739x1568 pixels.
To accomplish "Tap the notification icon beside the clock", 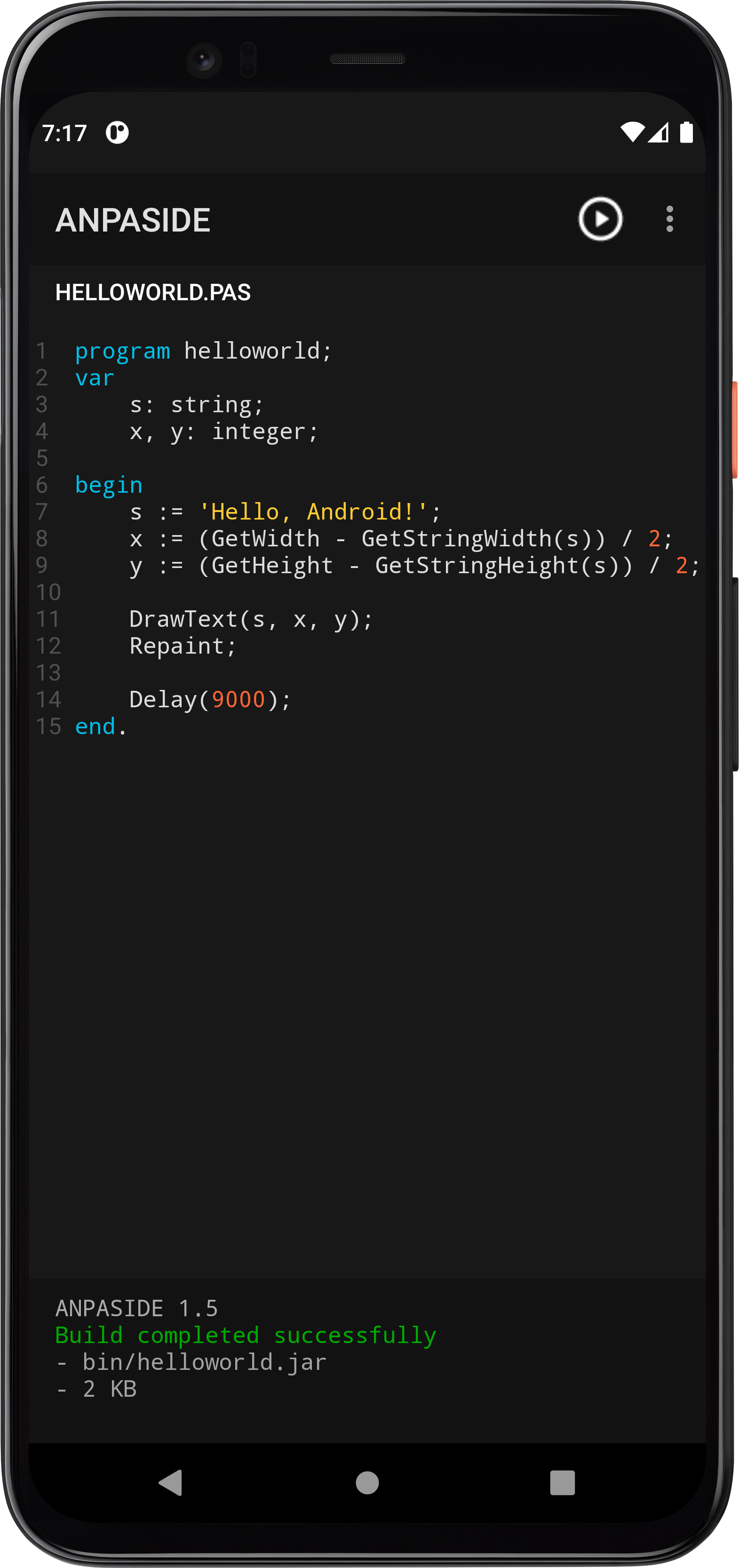I will pos(118,132).
